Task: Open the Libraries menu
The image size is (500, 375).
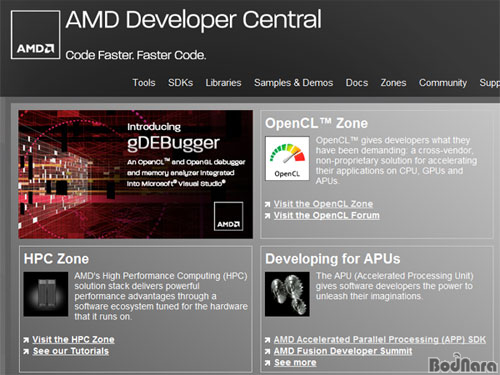Action: 223,83
